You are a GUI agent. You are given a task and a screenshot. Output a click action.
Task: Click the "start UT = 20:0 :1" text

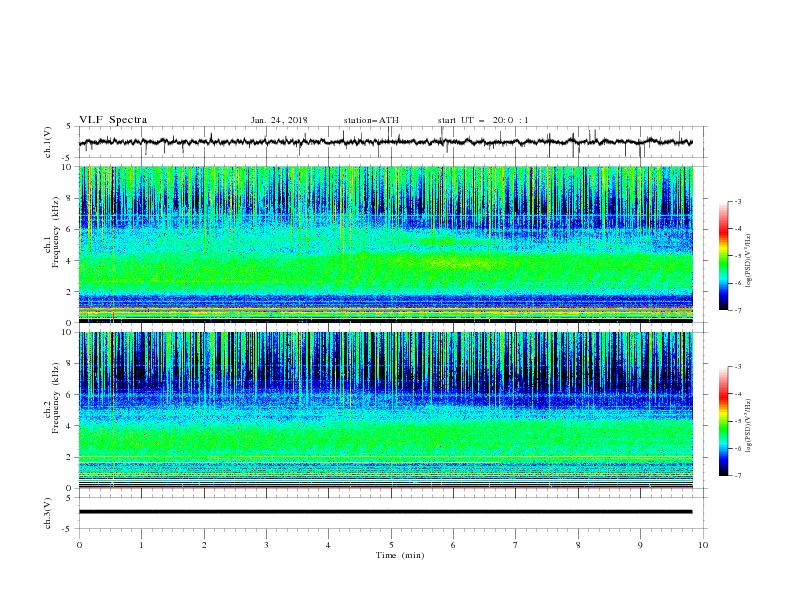483,120
